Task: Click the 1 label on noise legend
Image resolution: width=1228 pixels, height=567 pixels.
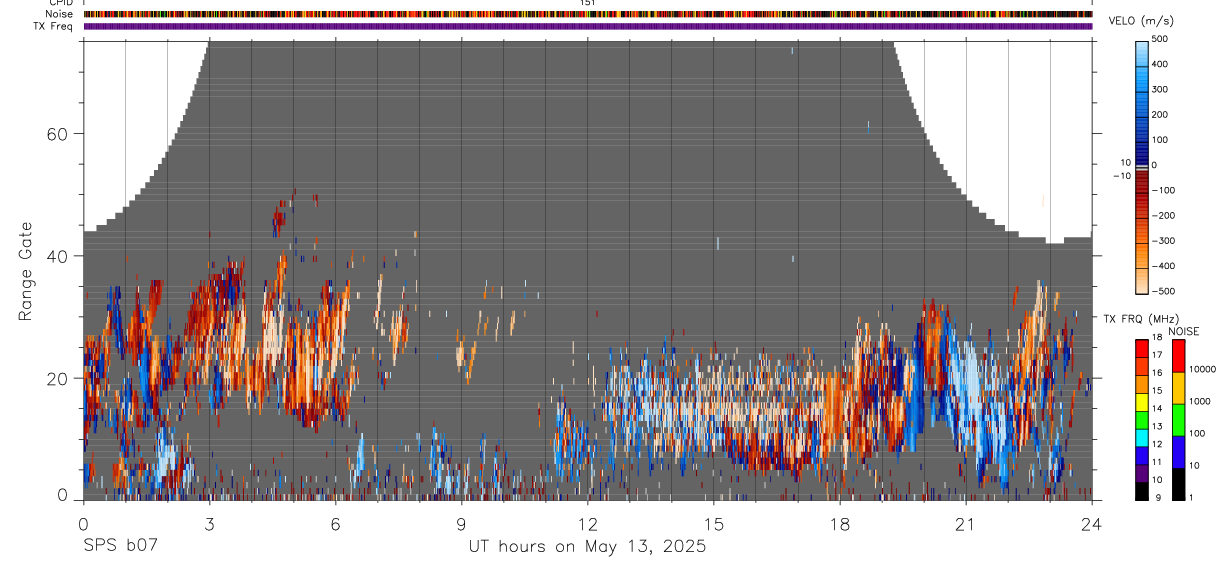Action: [x=1191, y=497]
